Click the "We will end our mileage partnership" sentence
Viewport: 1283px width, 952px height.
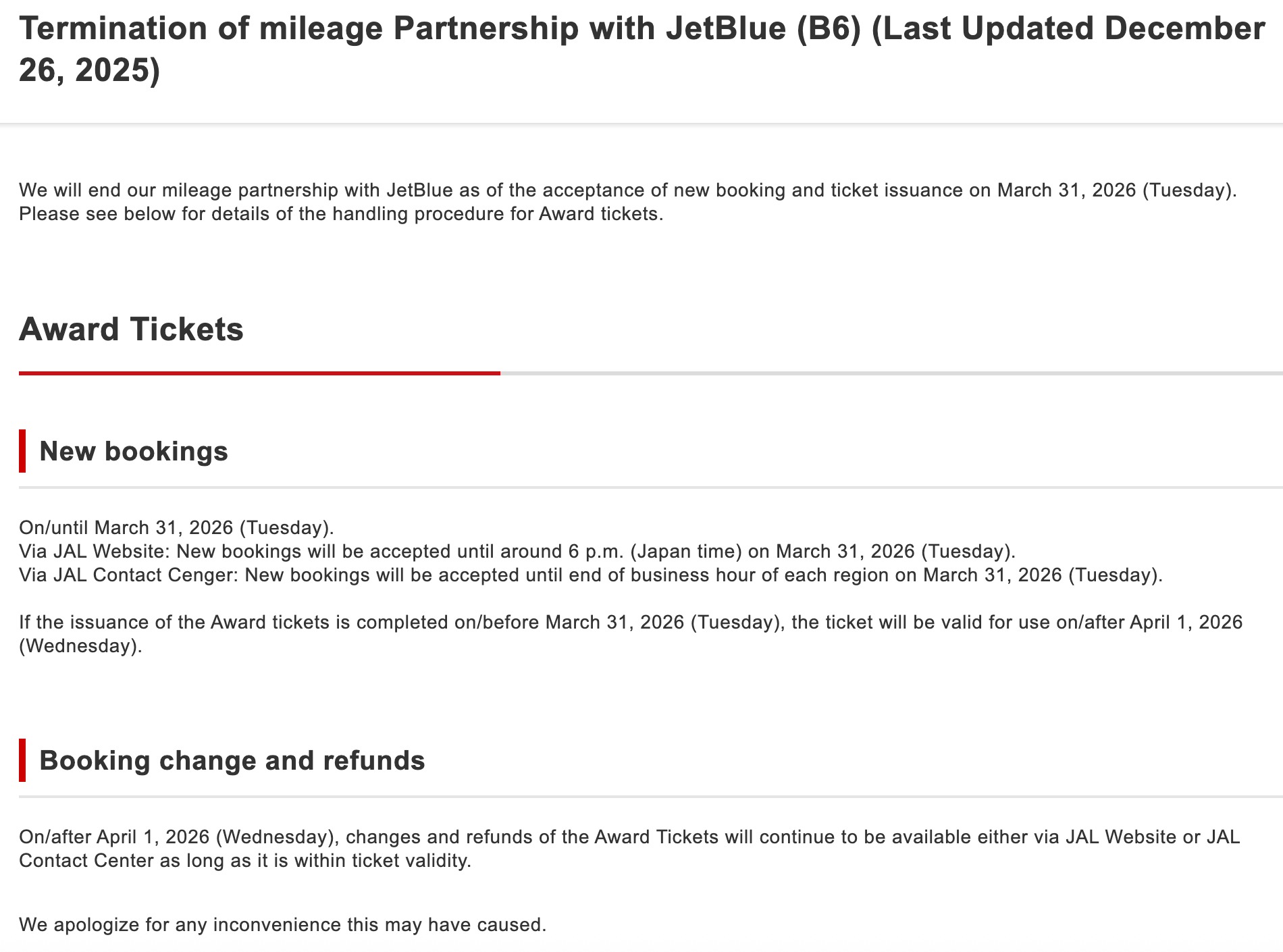(627, 190)
